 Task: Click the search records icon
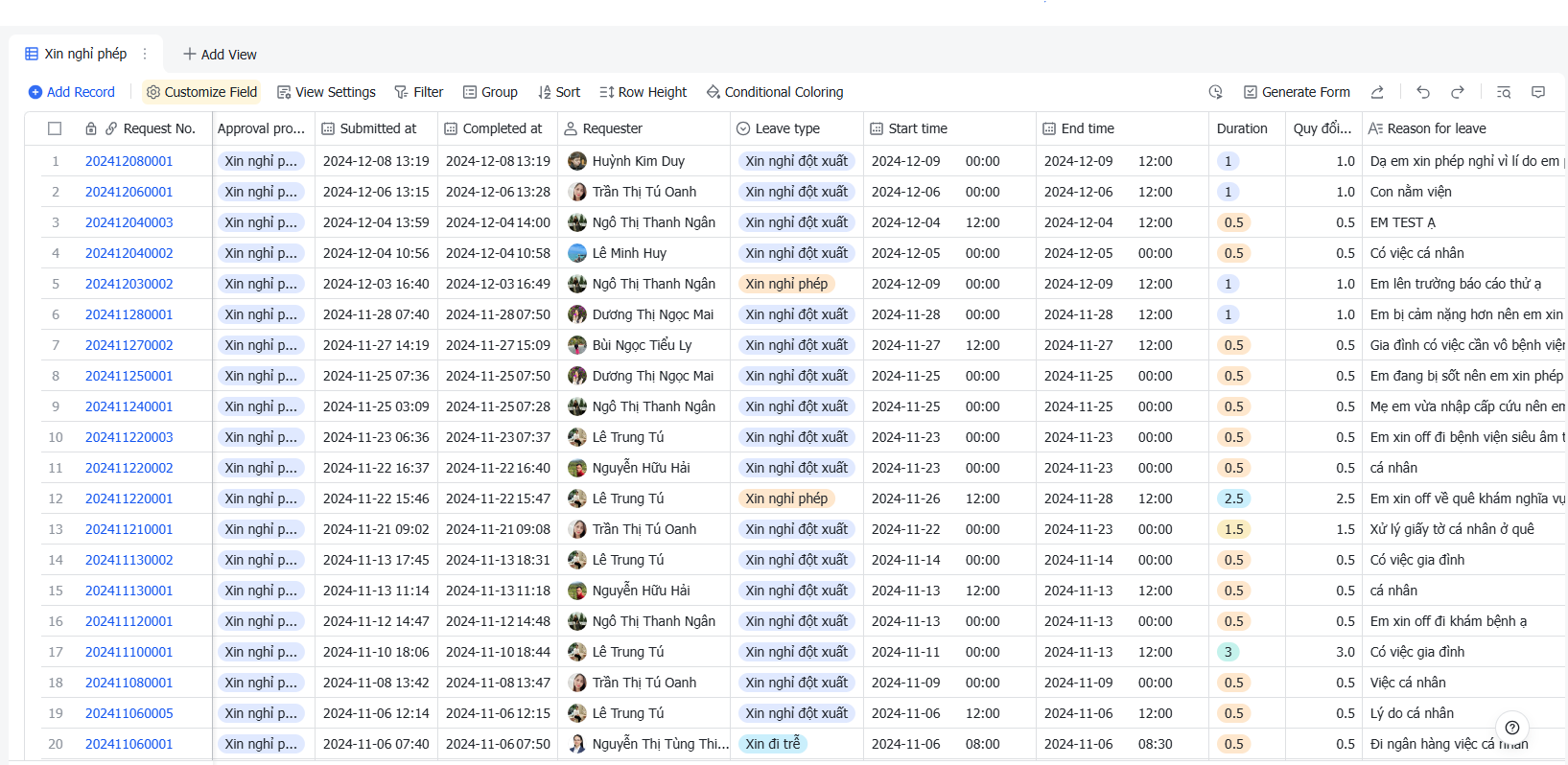tap(1504, 92)
